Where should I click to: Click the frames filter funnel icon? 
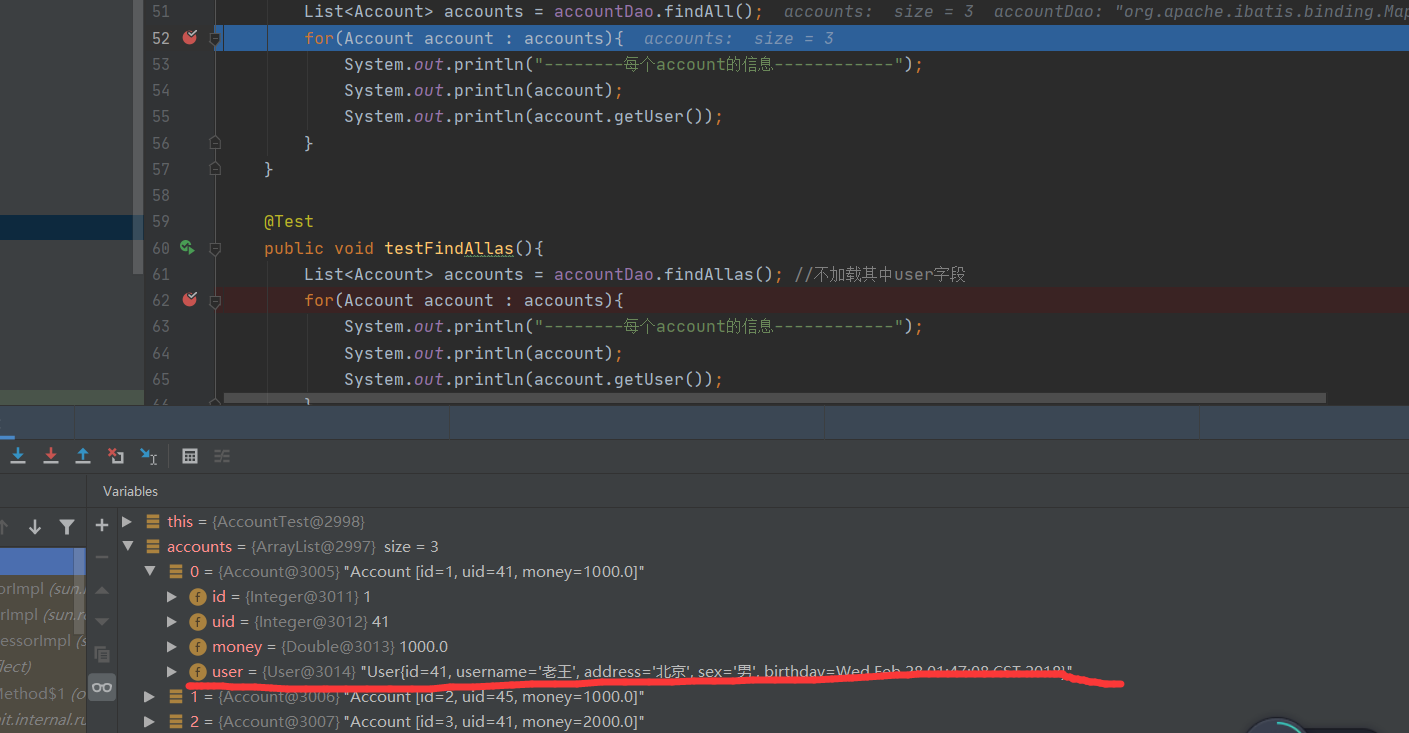click(x=66, y=526)
